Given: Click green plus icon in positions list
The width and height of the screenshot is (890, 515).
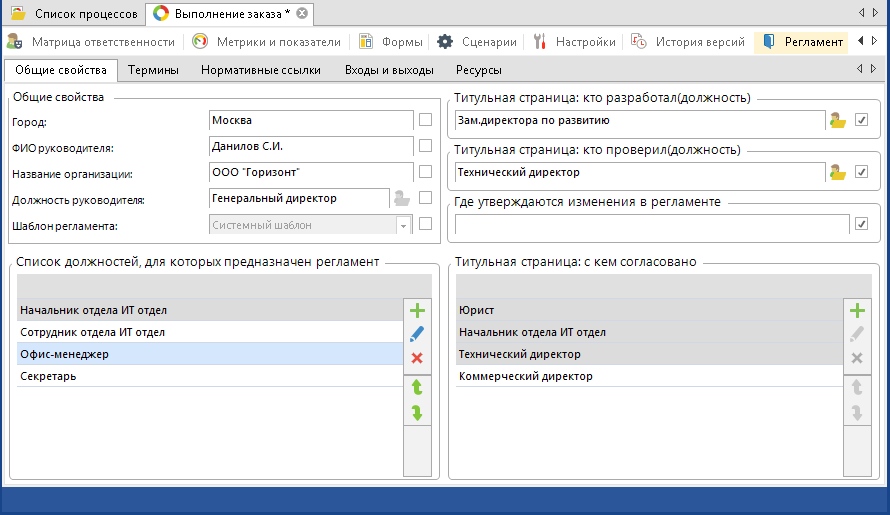Looking at the screenshot, I should [x=417, y=311].
